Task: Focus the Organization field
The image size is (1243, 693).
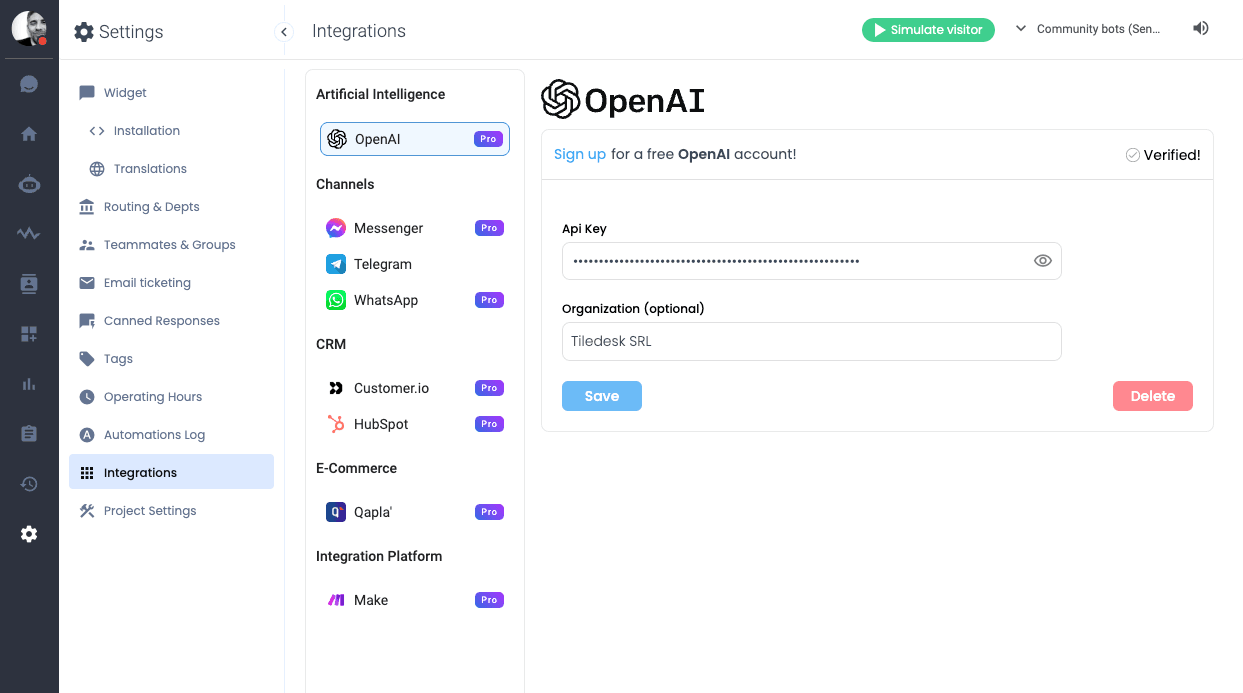Action: tap(811, 341)
